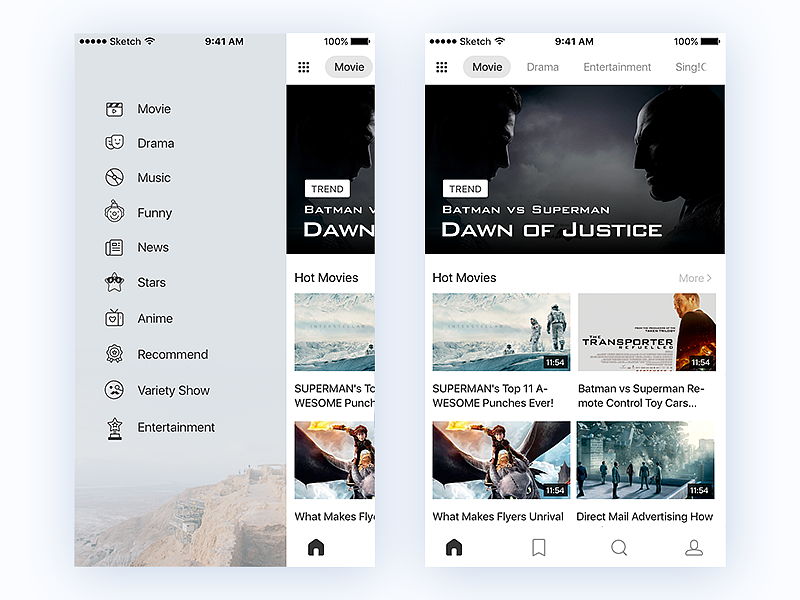Open the Transporter Refuelled thumbnail

tap(647, 332)
